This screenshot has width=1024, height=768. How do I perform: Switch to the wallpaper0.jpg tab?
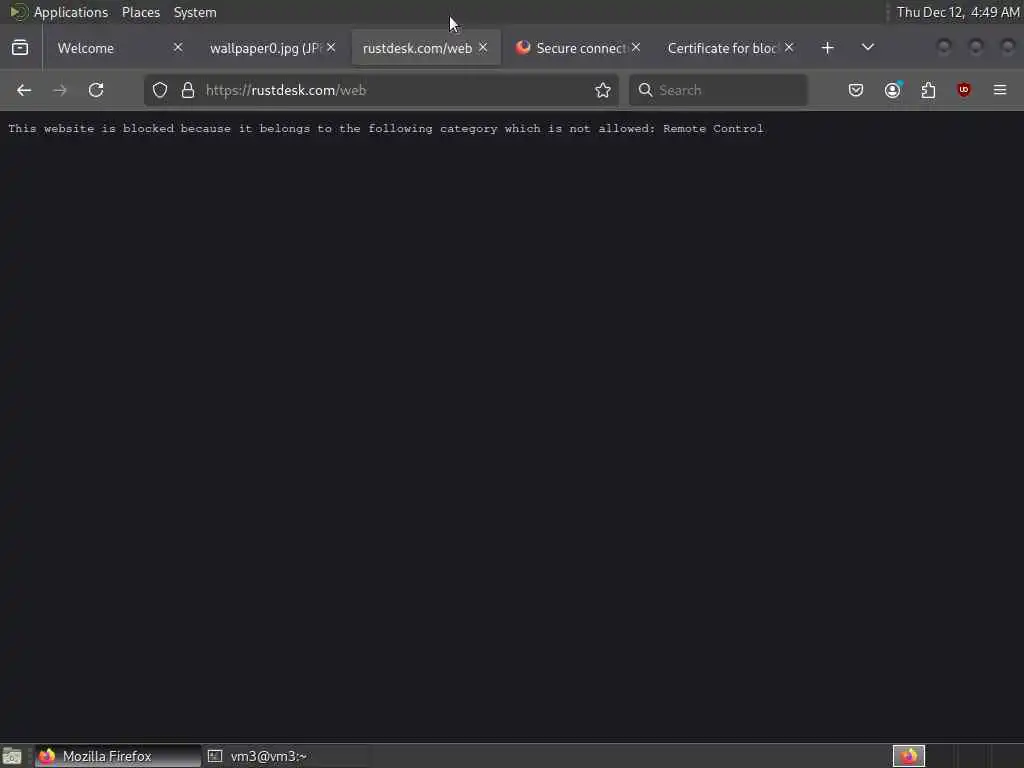[x=271, y=48]
